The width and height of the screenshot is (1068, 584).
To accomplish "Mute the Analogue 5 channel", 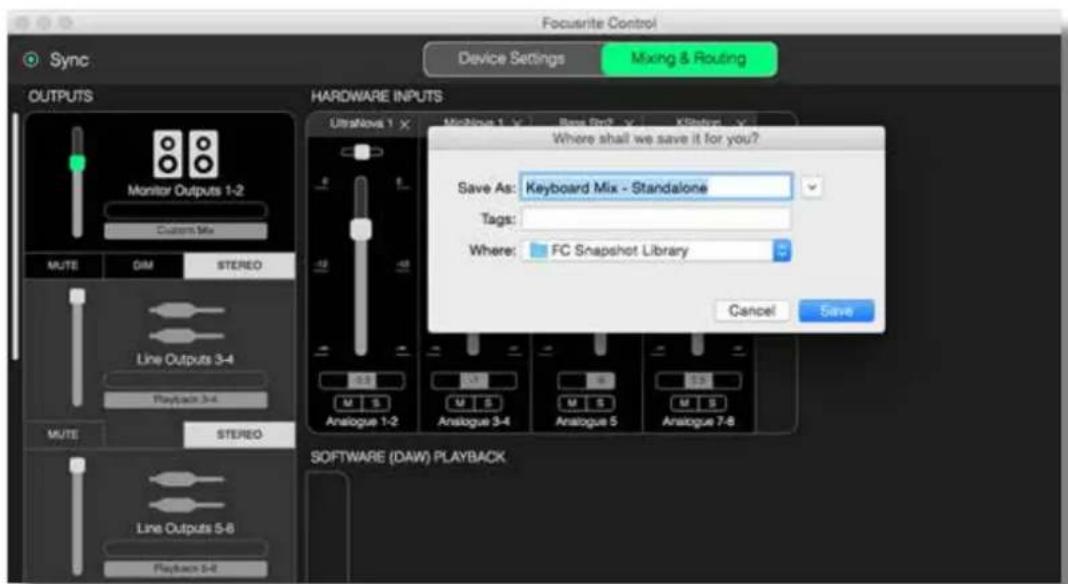I will click(573, 404).
